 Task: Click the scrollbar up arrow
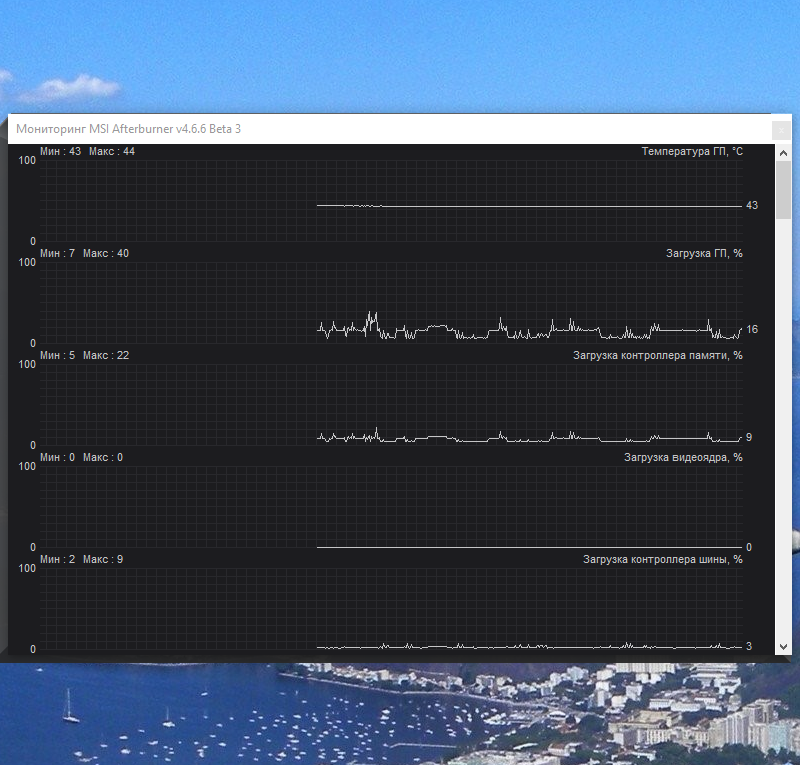tap(783, 153)
